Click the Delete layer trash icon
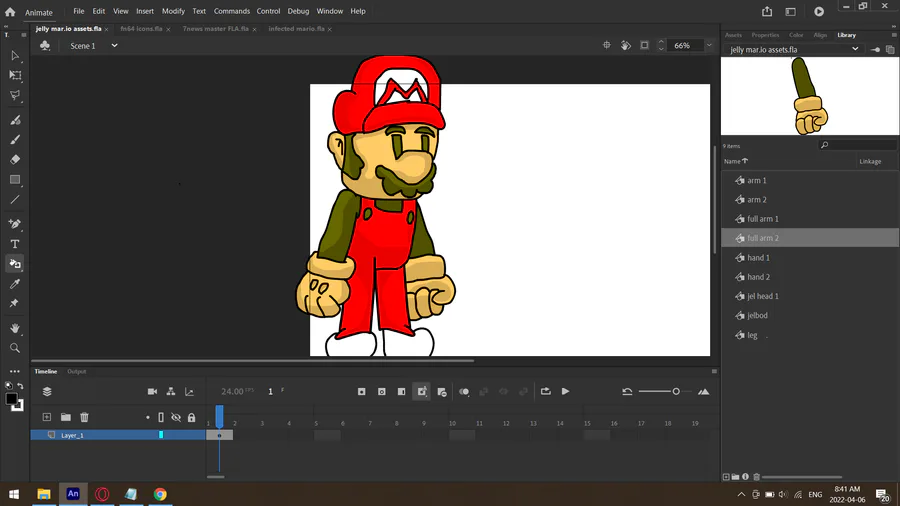Image resolution: width=900 pixels, height=506 pixels. 84,417
